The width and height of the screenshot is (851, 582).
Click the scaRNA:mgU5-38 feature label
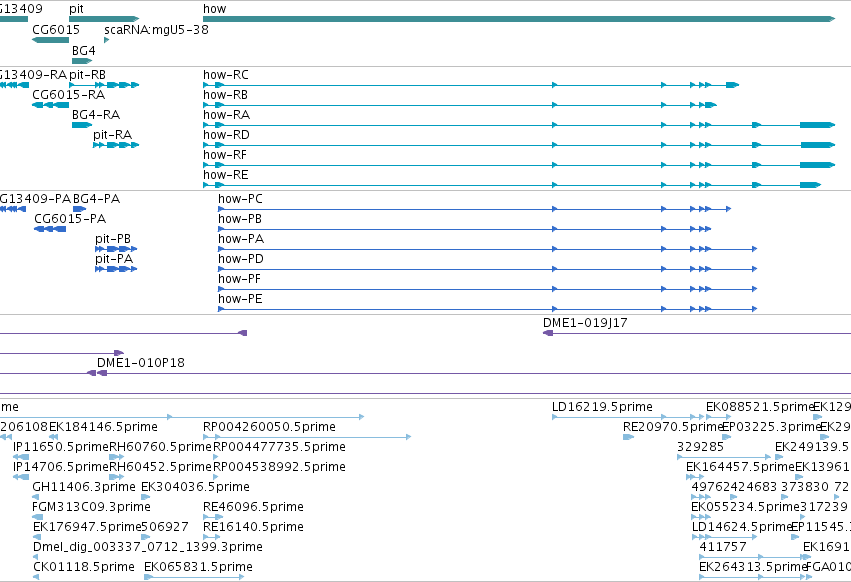tap(156, 29)
